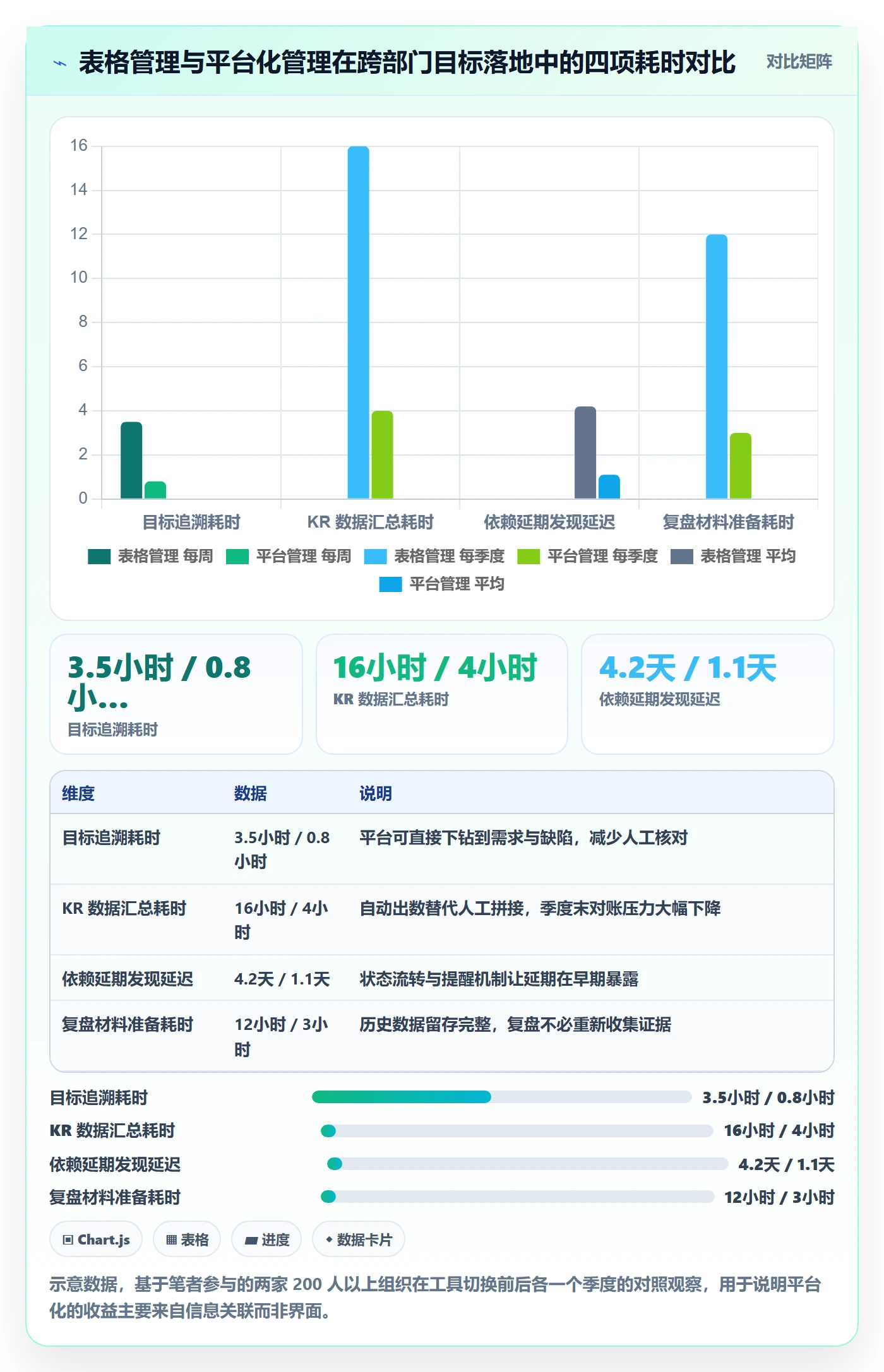Click x-axis label 复盘材料准备耗时
The width and height of the screenshot is (884, 1372).
coord(728,523)
